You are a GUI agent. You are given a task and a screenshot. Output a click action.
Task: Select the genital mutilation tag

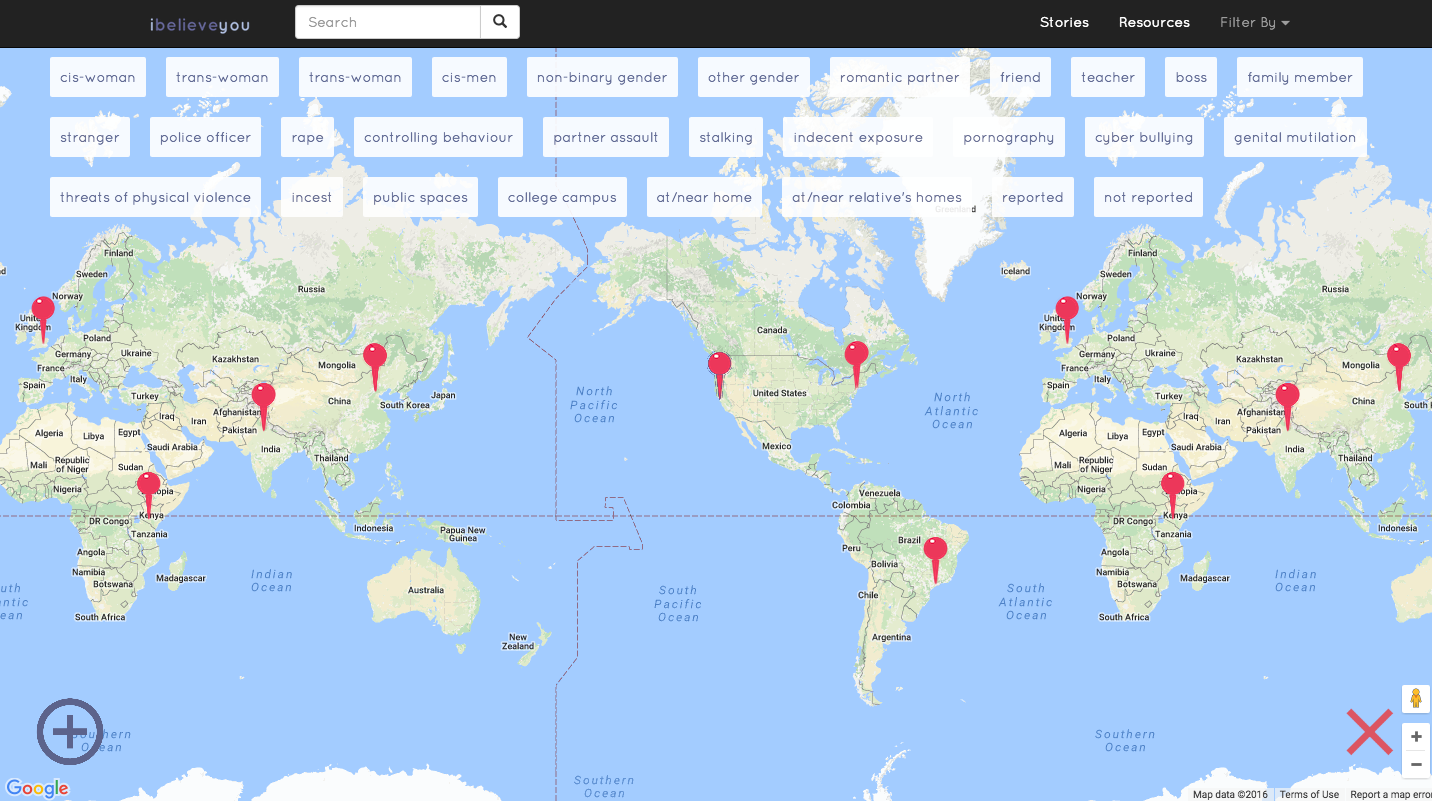pos(1295,137)
